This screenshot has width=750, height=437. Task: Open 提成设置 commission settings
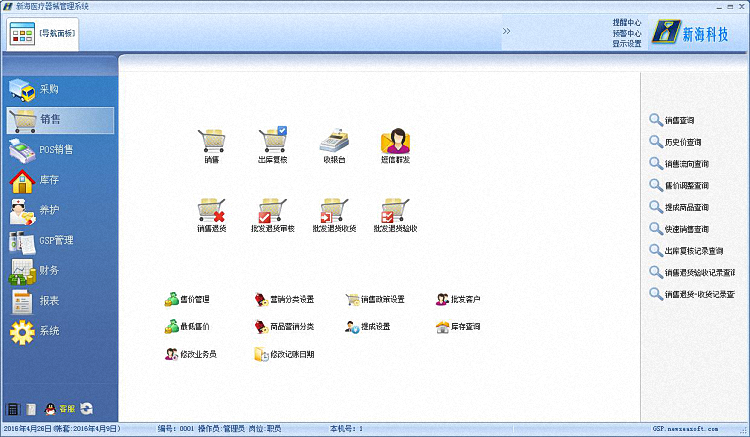pyautogui.click(x=367, y=327)
